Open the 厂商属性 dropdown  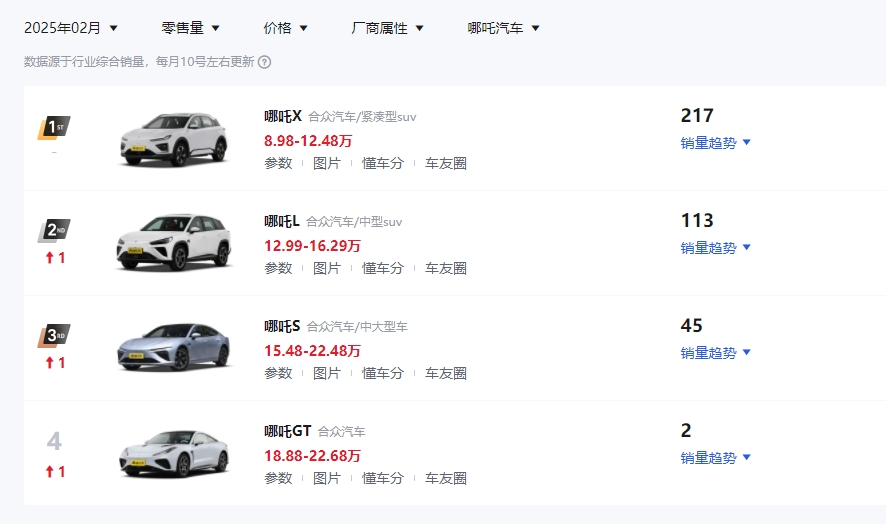(387, 28)
